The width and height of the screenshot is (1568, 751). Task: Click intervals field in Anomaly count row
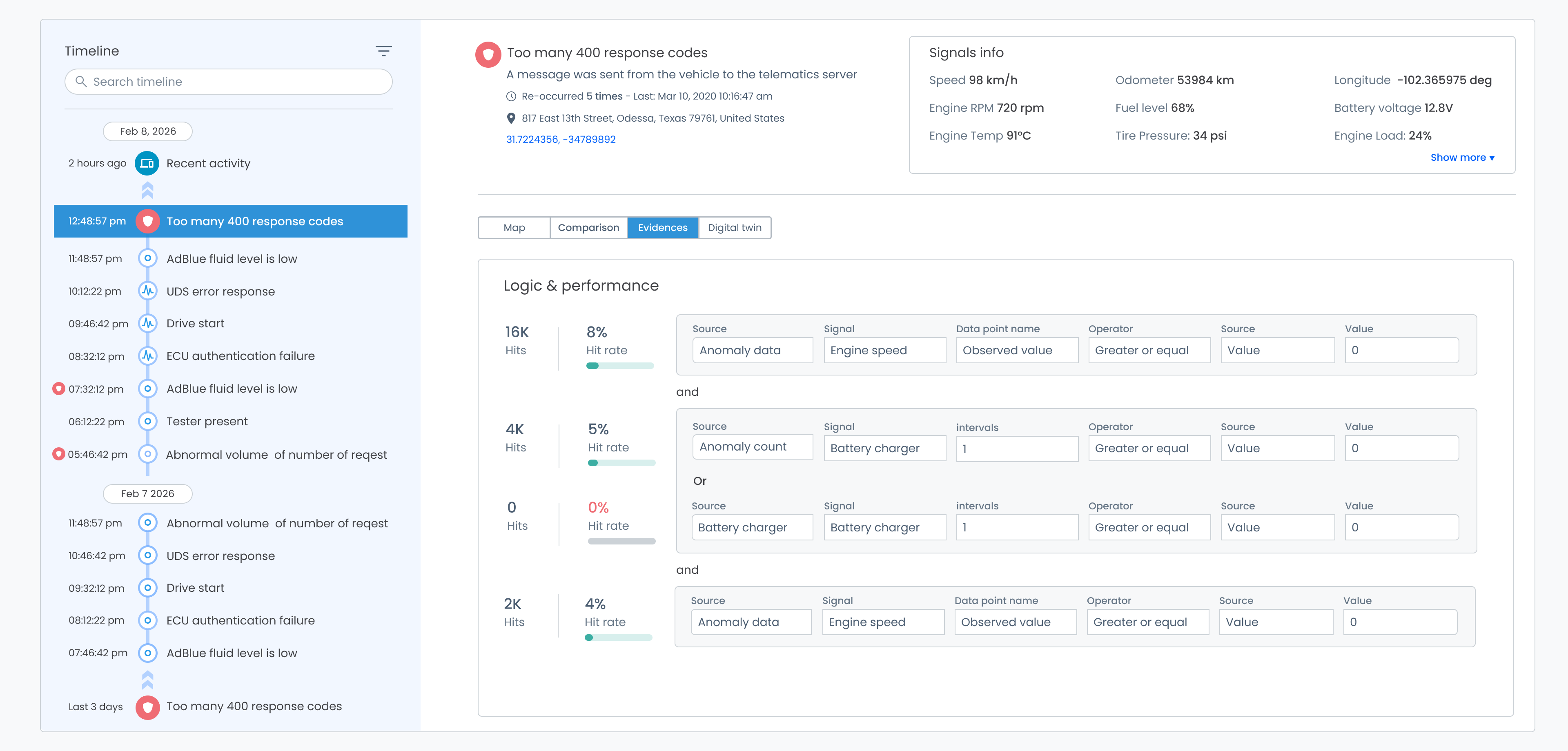pyautogui.click(x=1017, y=449)
